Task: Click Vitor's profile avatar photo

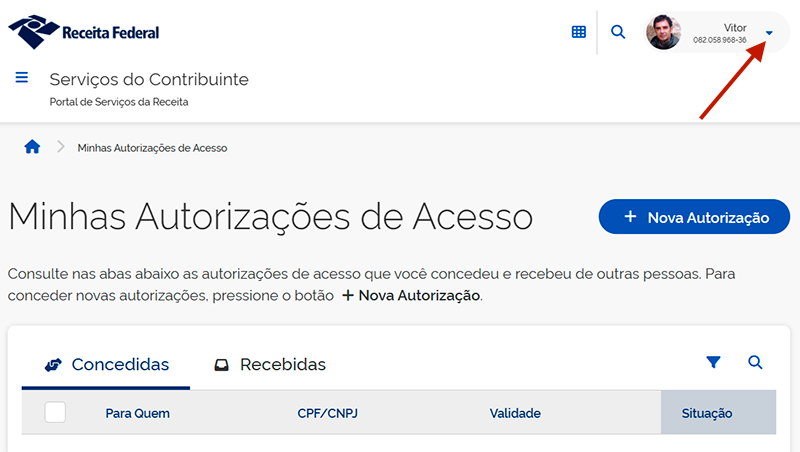Action: (663, 32)
